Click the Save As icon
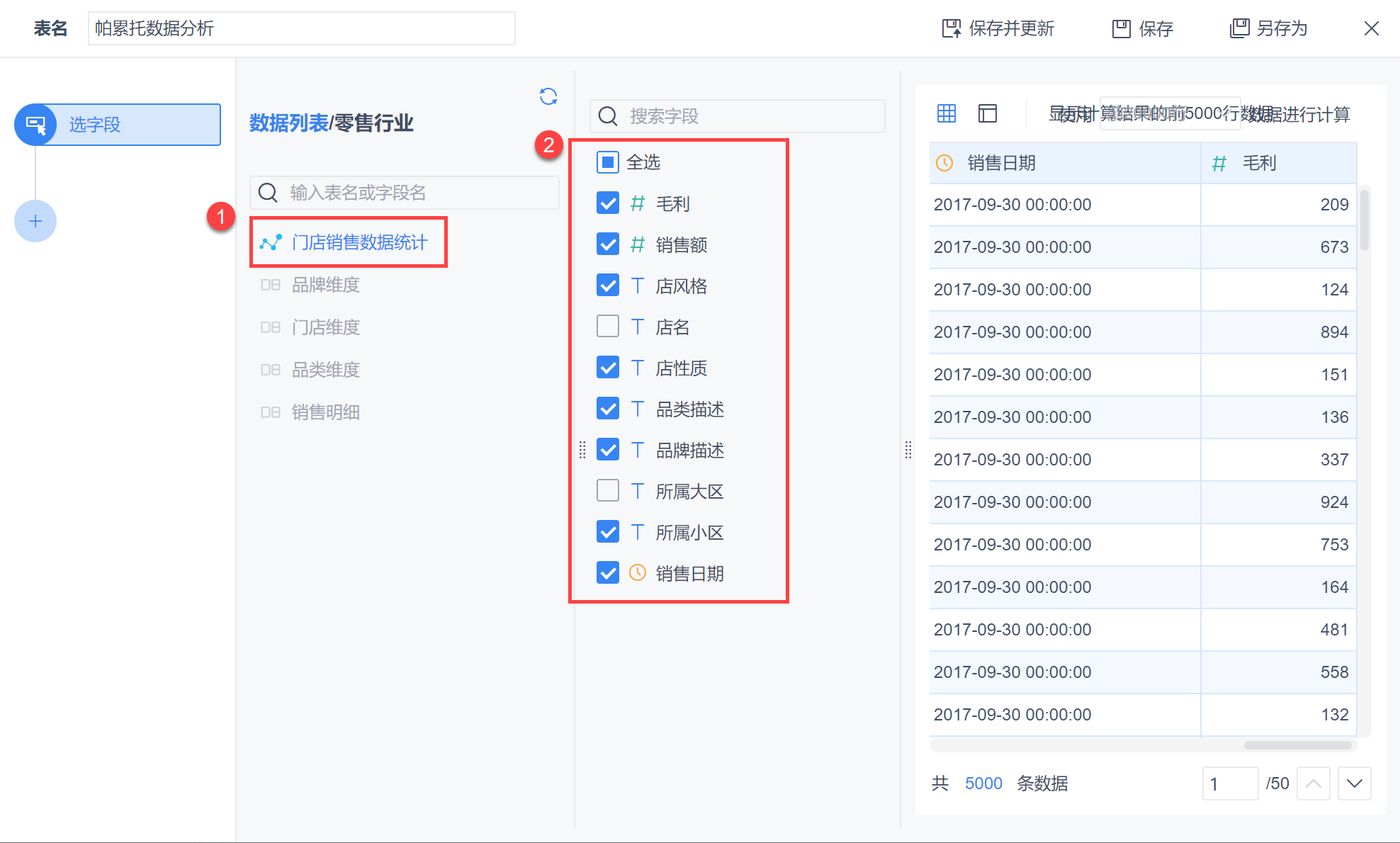This screenshot has height=843, width=1400. (x=1239, y=28)
